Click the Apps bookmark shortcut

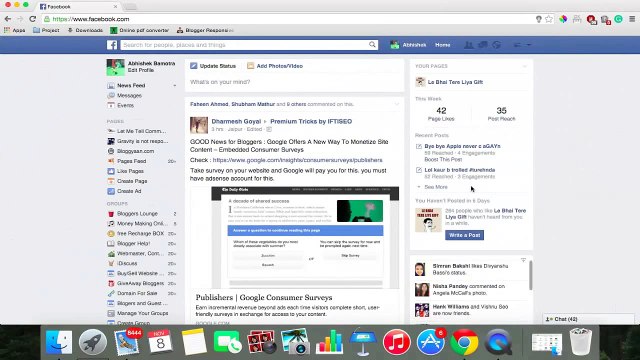pyautogui.click(x=15, y=30)
